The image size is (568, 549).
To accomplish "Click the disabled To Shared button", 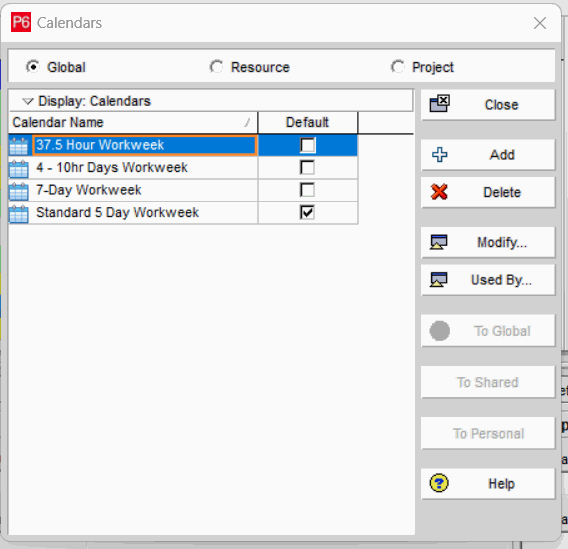I will pyautogui.click(x=488, y=382).
